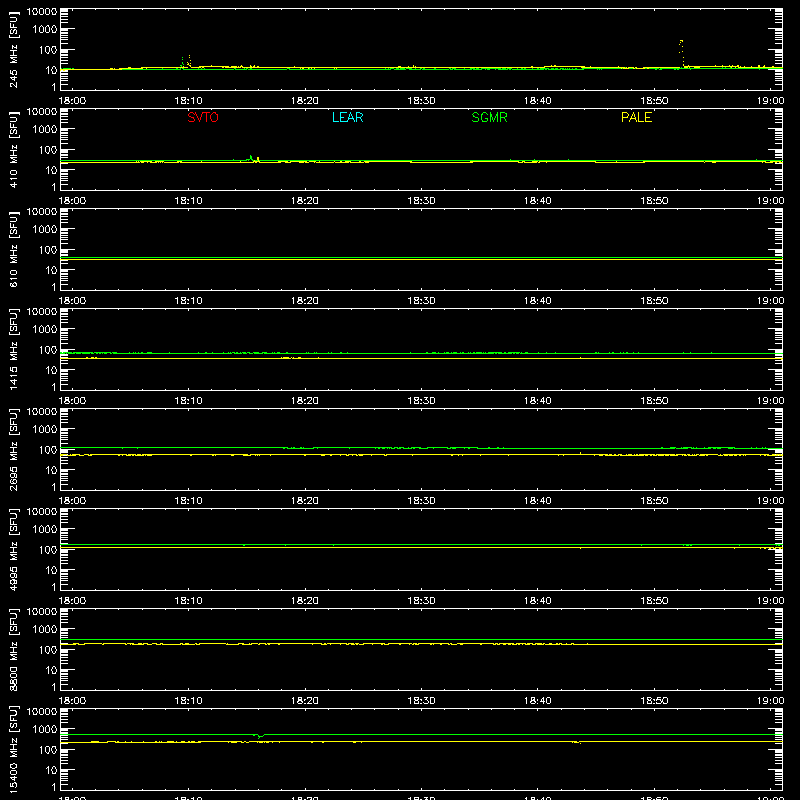The image size is (800, 800).
Task: Select the 4995 MHz [SFU] axis title
Action: coord(14,549)
